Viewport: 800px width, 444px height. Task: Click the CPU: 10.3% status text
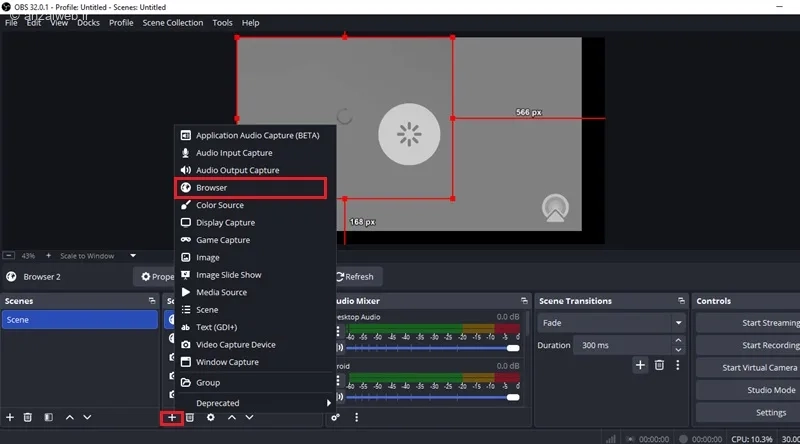(x=752, y=439)
